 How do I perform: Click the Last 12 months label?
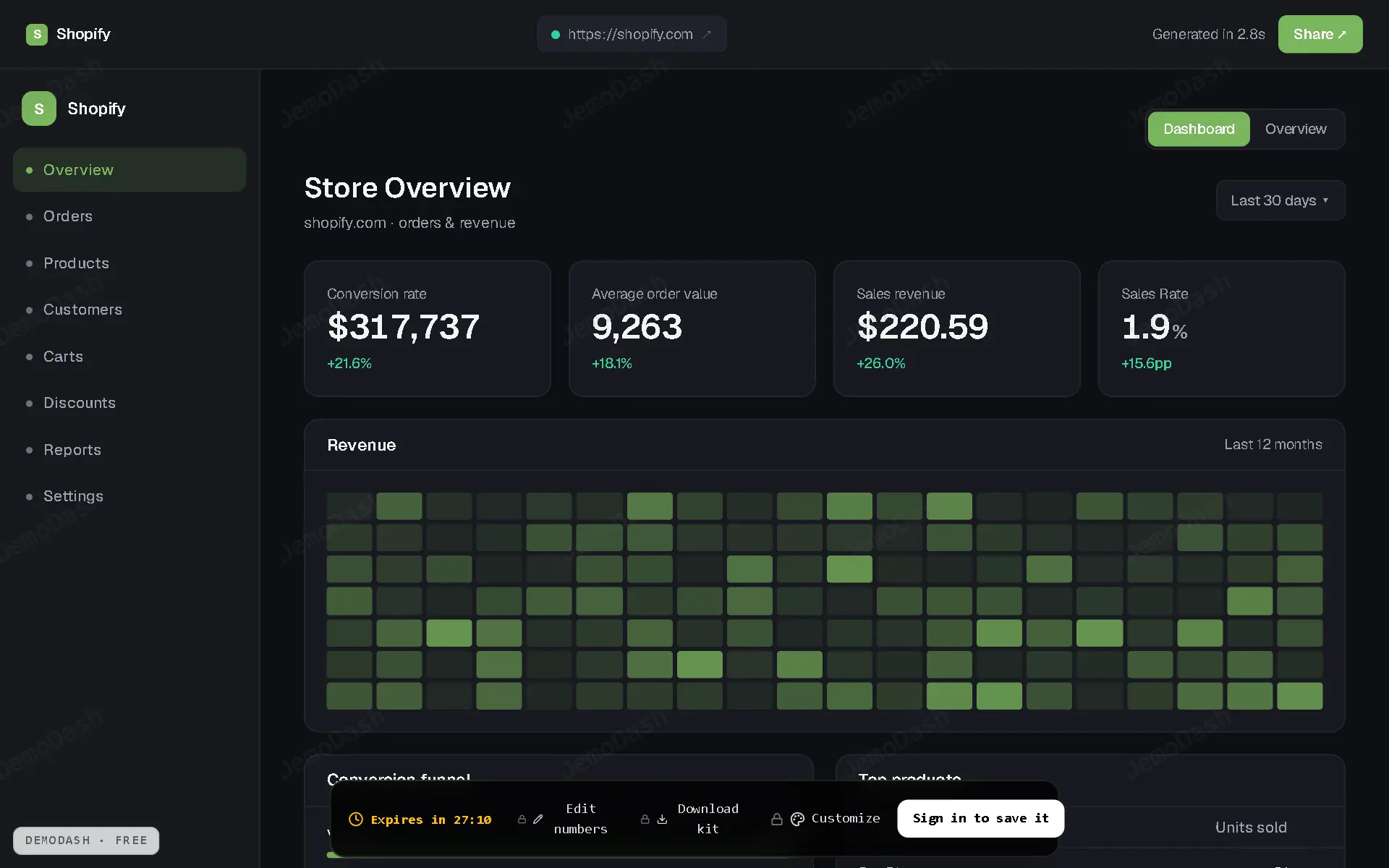(x=1273, y=444)
